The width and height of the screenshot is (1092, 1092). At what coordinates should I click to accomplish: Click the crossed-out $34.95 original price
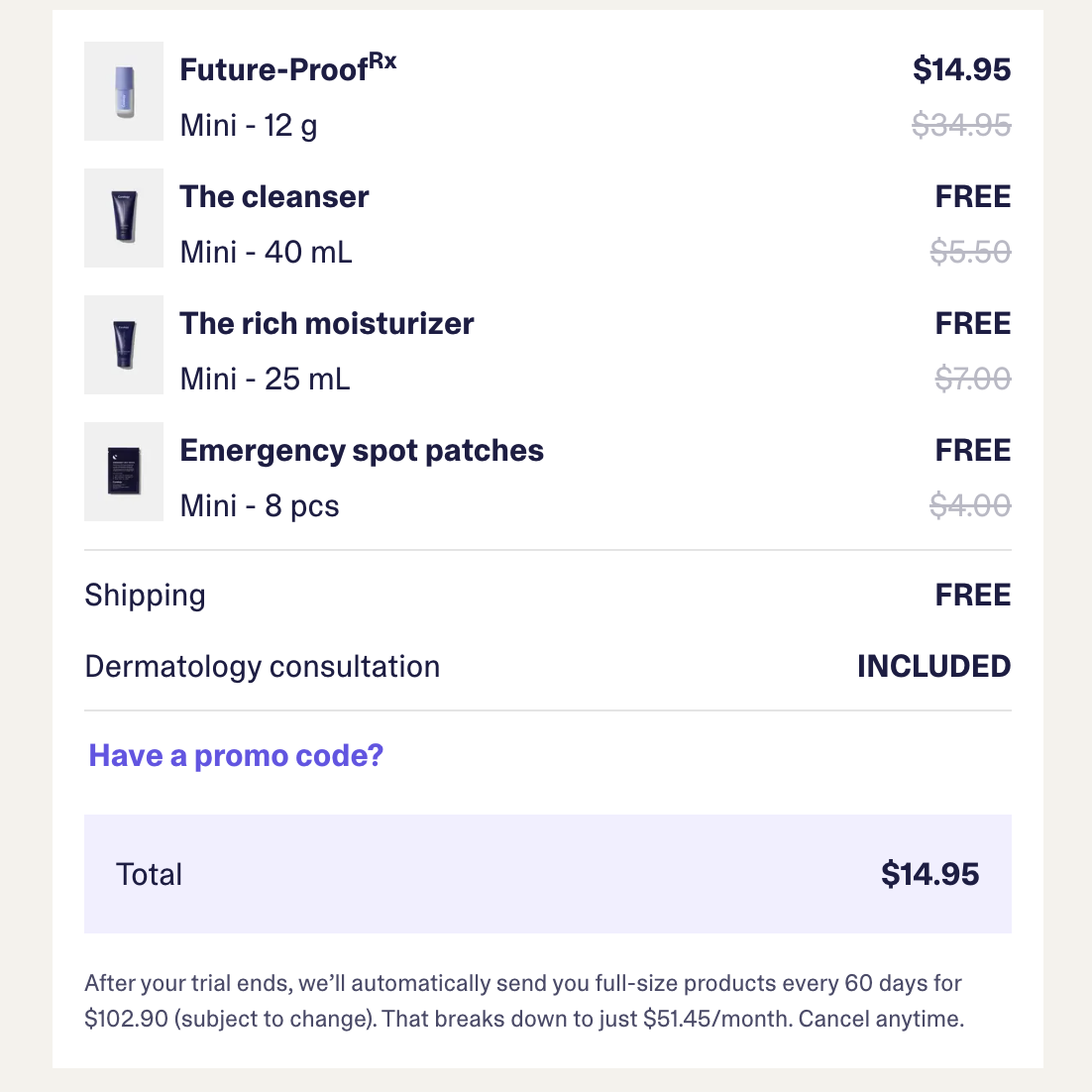click(961, 125)
